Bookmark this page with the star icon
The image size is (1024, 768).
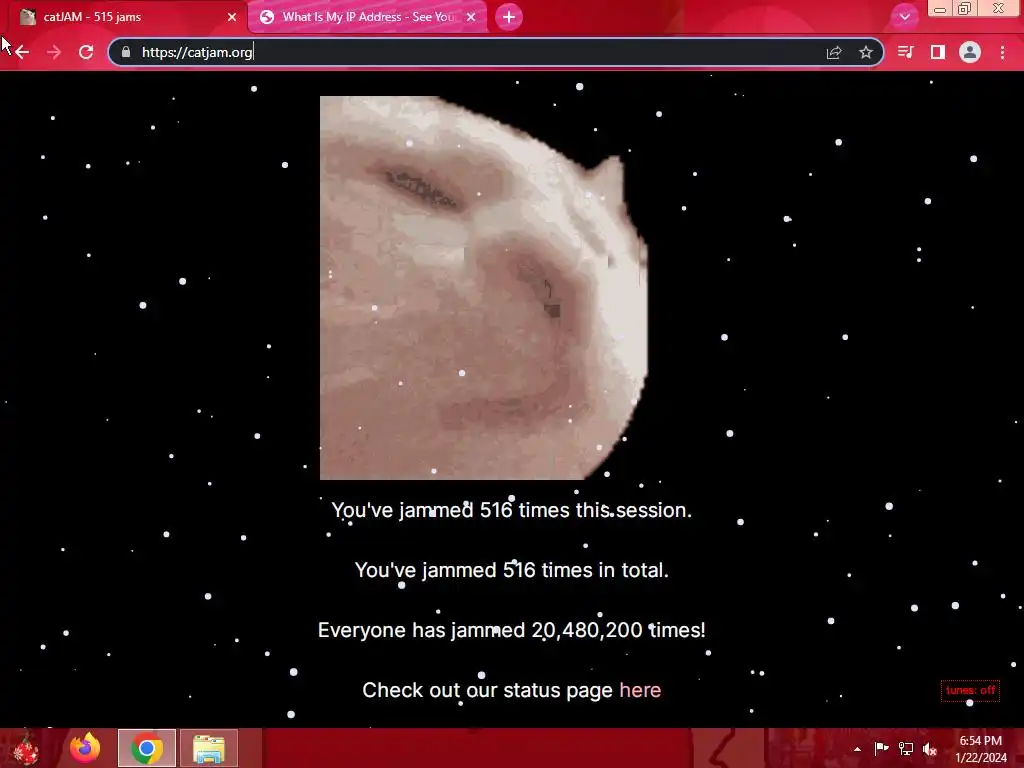coord(866,52)
